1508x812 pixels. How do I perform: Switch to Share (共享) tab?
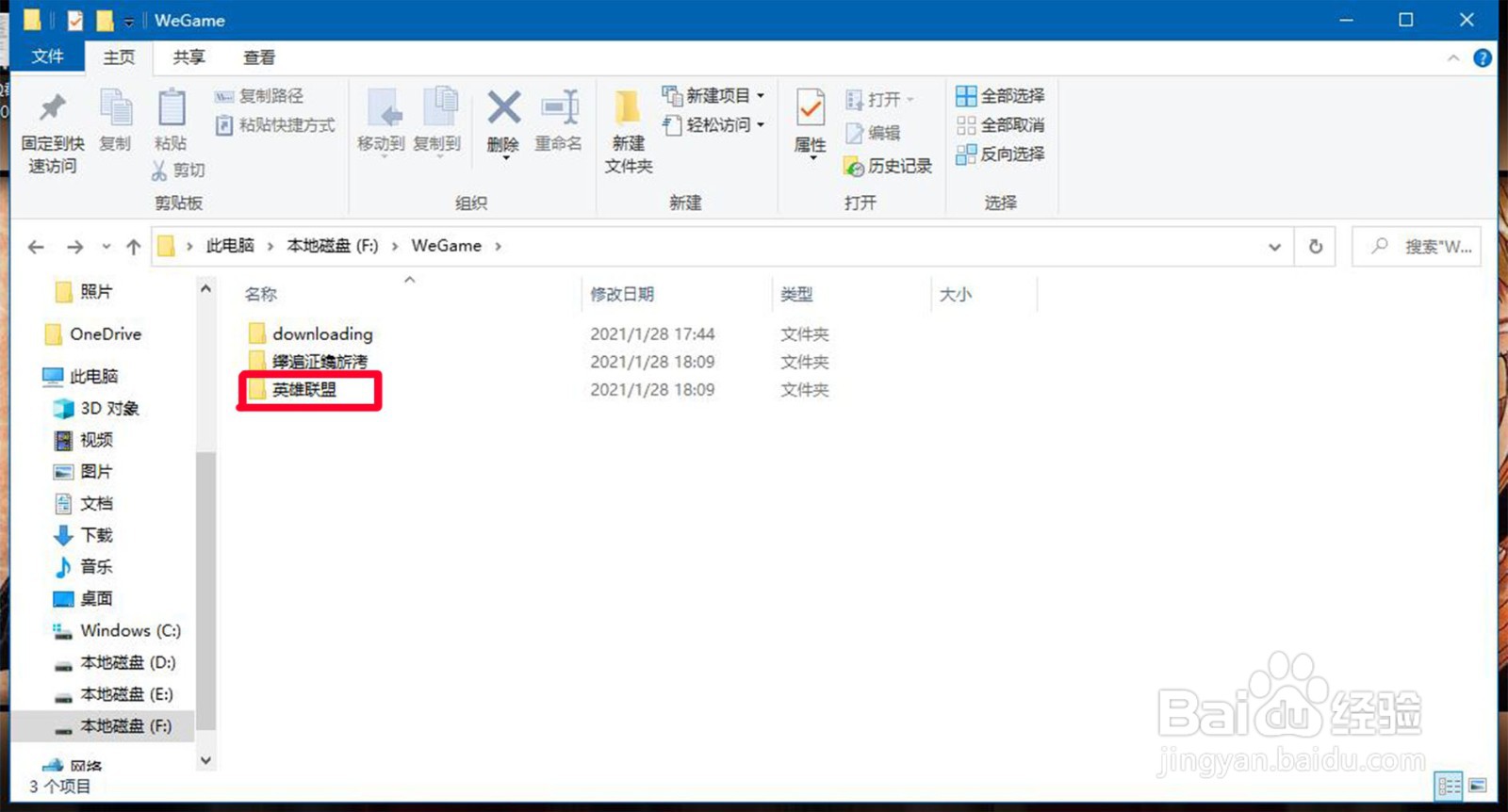188,57
